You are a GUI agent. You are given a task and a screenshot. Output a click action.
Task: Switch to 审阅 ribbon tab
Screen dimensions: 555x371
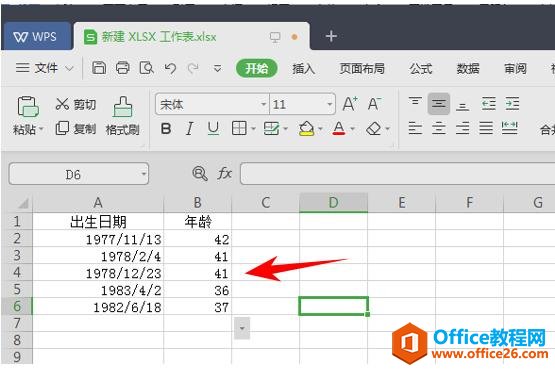click(x=515, y=68)
